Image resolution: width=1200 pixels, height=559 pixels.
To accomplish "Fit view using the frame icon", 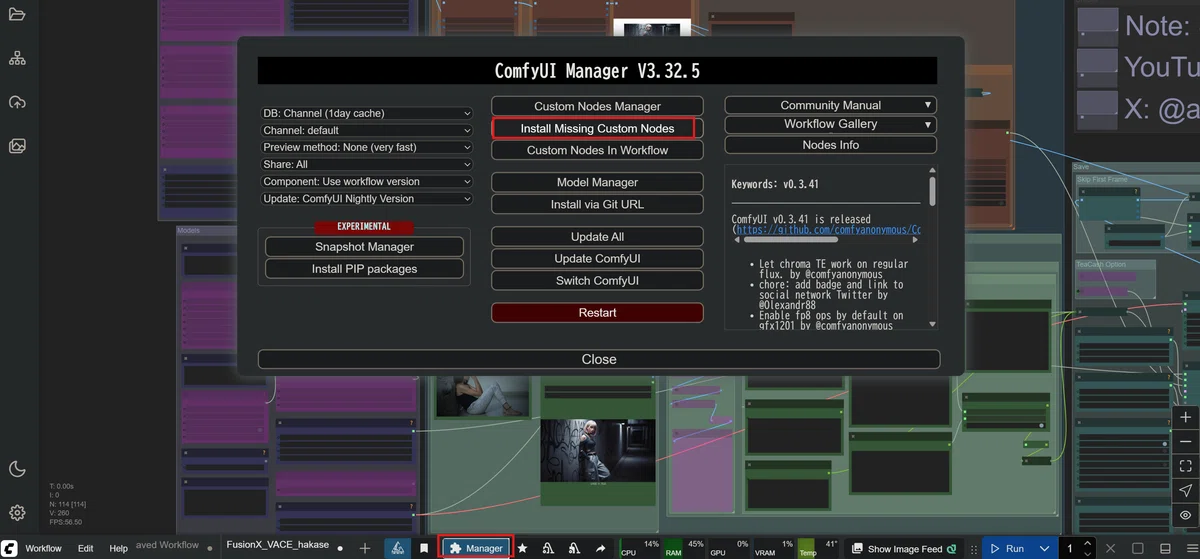I will pos(1185,466).
